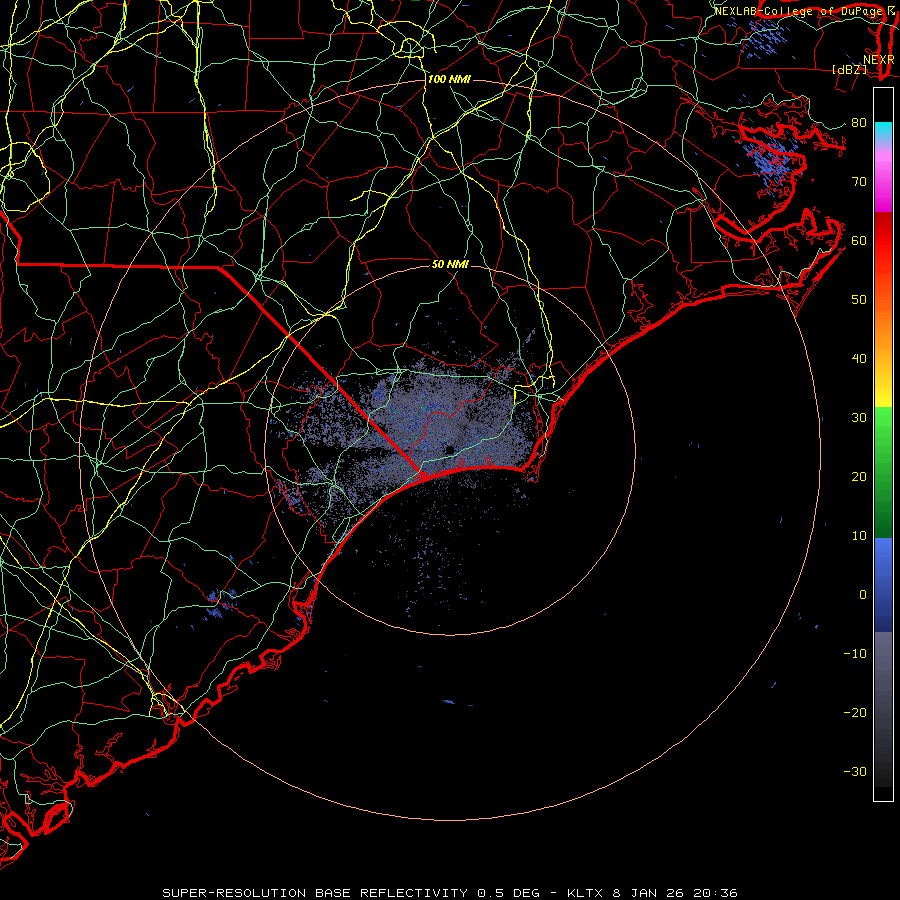
Task: Click the "[dBZ]" unit label
Action: tap(849, 69)
